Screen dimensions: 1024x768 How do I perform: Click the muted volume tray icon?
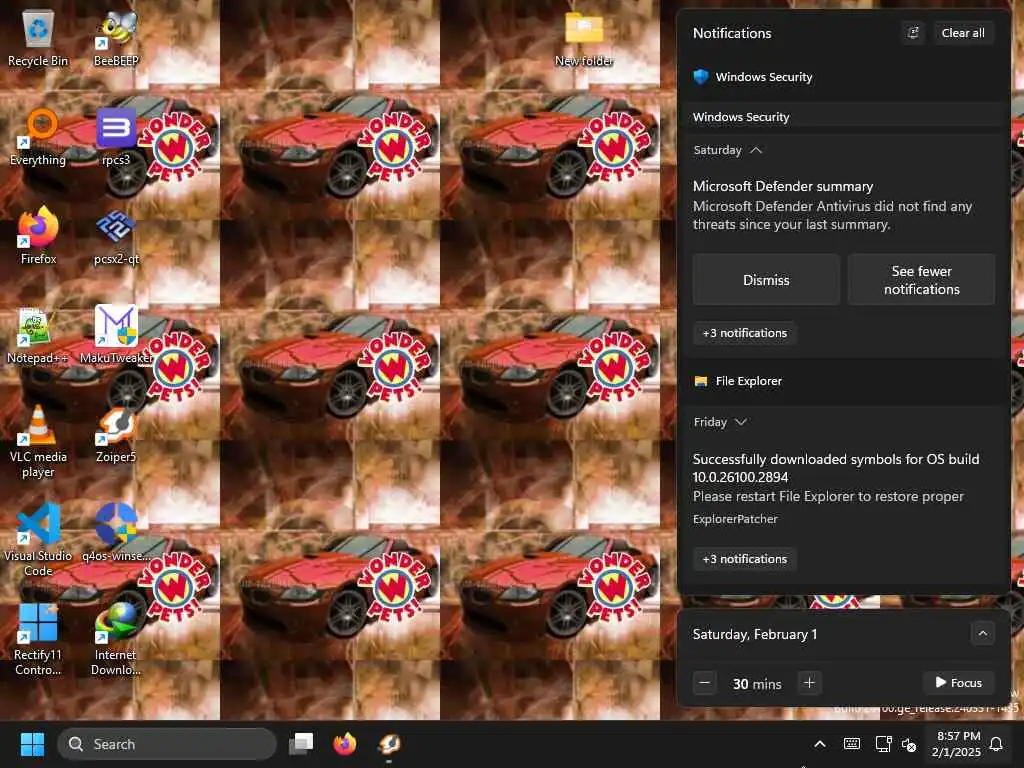tap(909, 744)
